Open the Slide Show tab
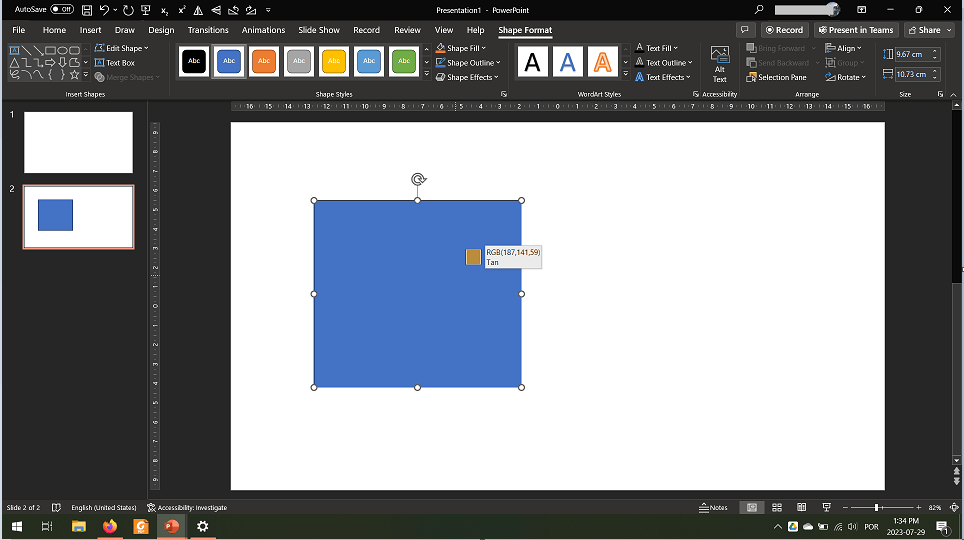The height and width of the screenshot is (540, 964). click(318, 30)
